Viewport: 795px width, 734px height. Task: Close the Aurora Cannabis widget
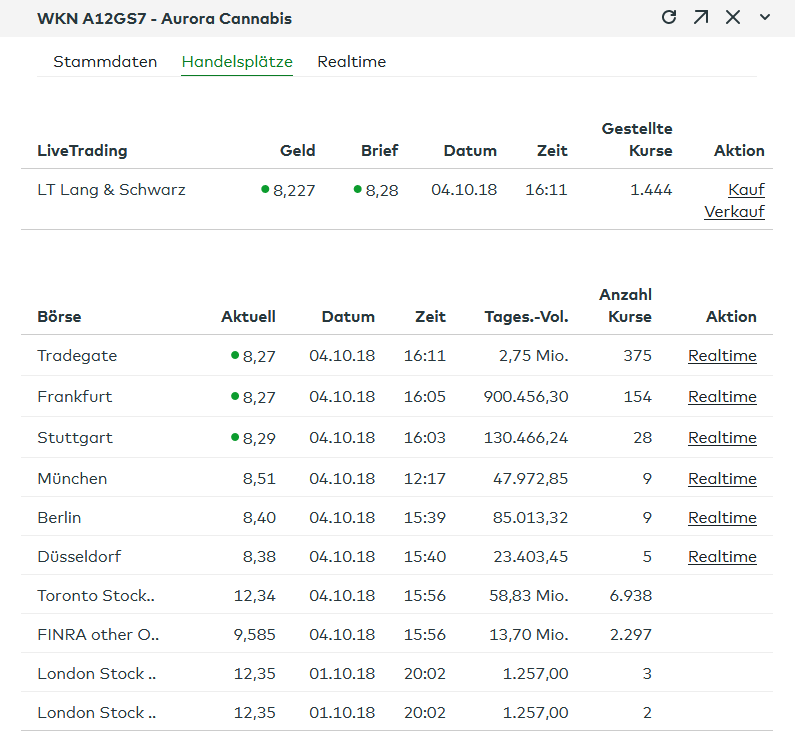[733, 18]
